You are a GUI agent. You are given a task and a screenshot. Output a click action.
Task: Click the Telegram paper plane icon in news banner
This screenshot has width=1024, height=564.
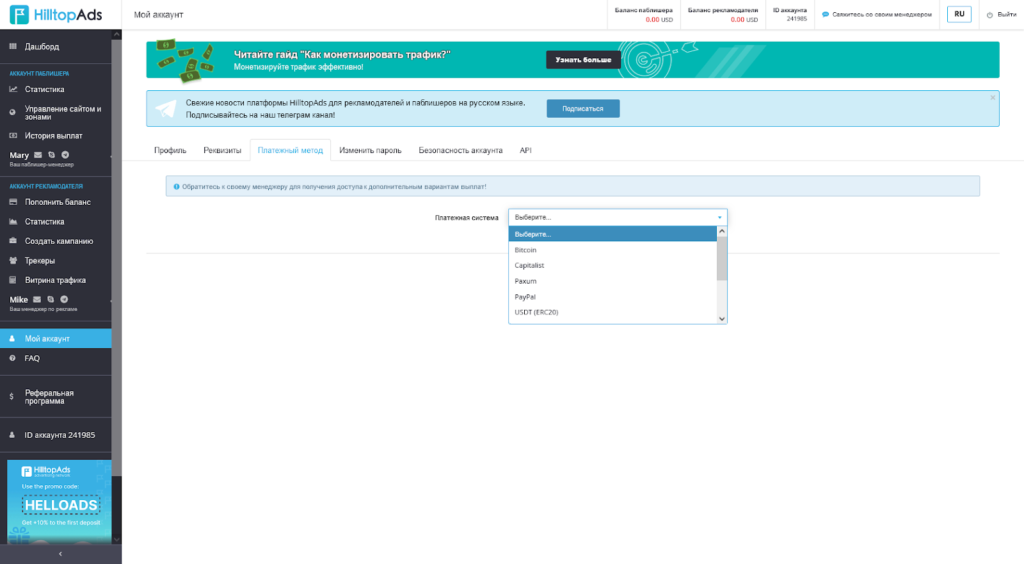point(166,108)
